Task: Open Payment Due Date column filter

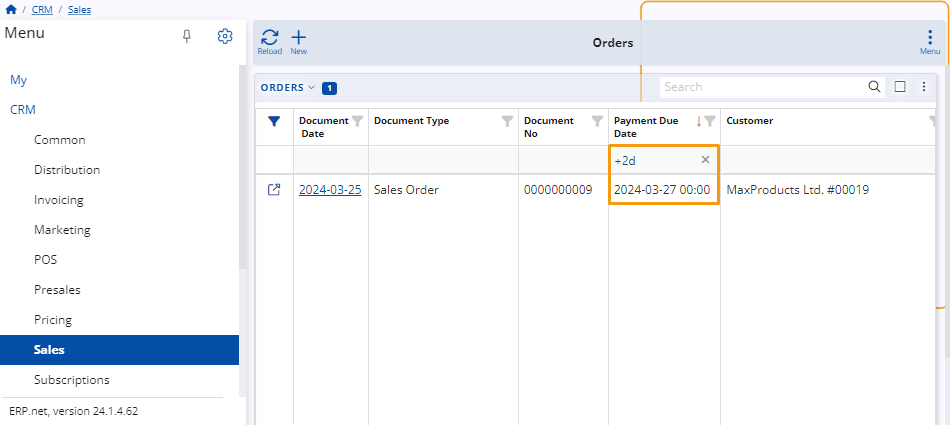Action: tap(710, 121)
